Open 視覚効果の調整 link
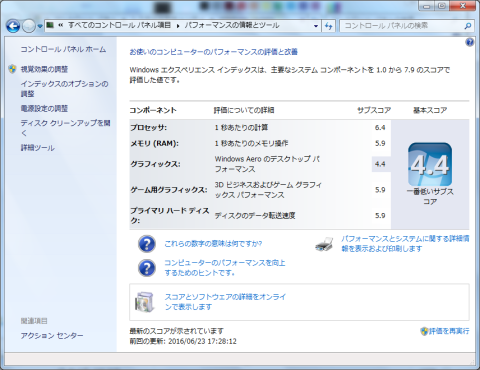The height and width of the screenshot is (370, 480). click(44, 69)
